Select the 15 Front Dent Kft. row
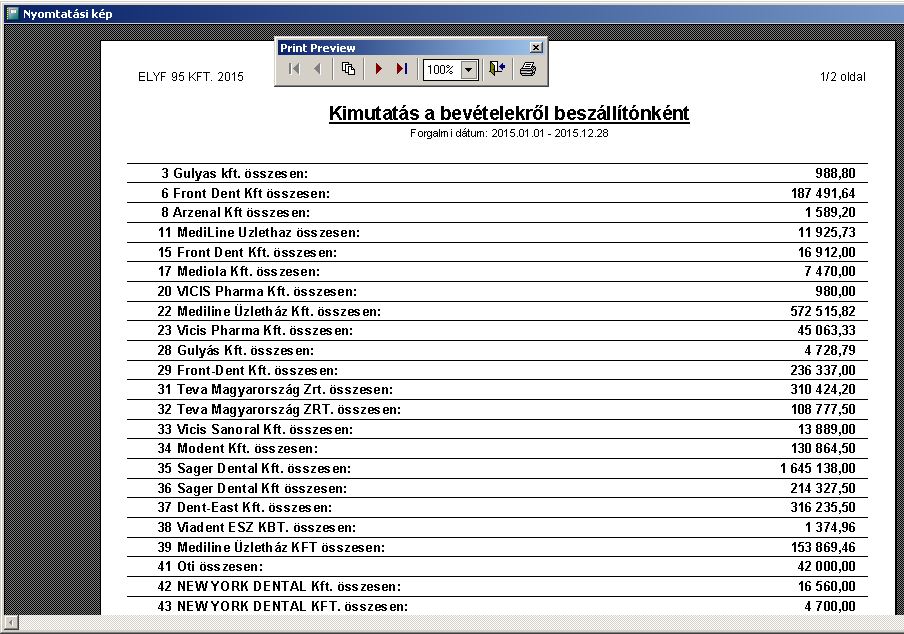This screenshot has height=634, width=904. tap(497, 252)
